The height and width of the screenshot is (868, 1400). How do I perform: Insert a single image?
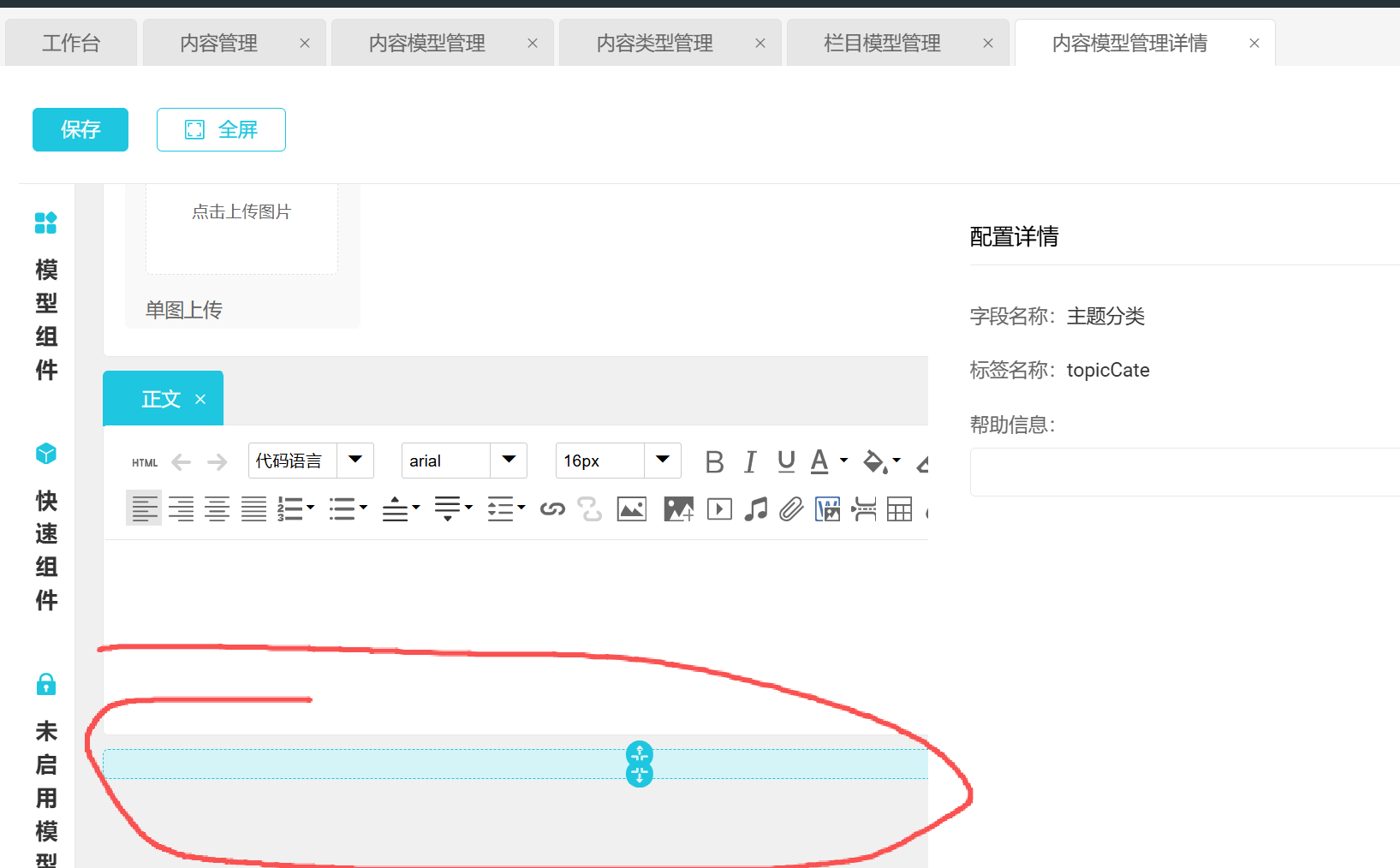pos(632,509)
